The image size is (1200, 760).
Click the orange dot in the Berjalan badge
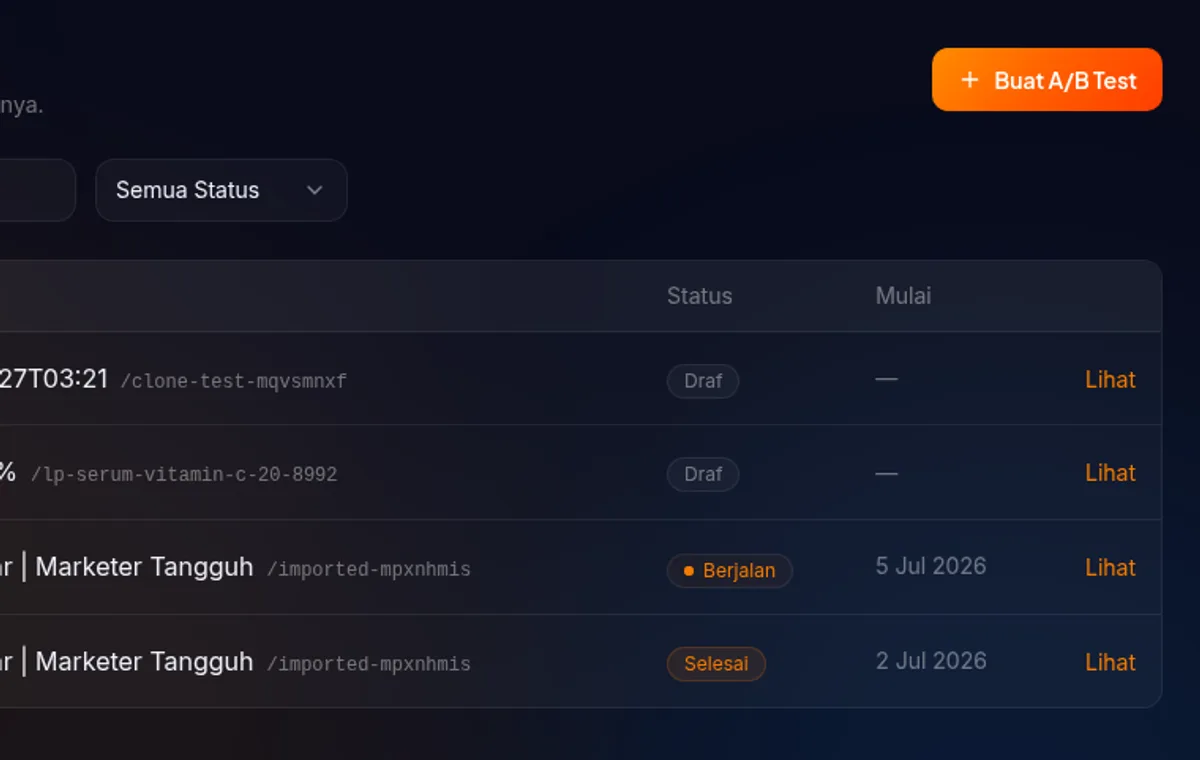tap(688, 571)
